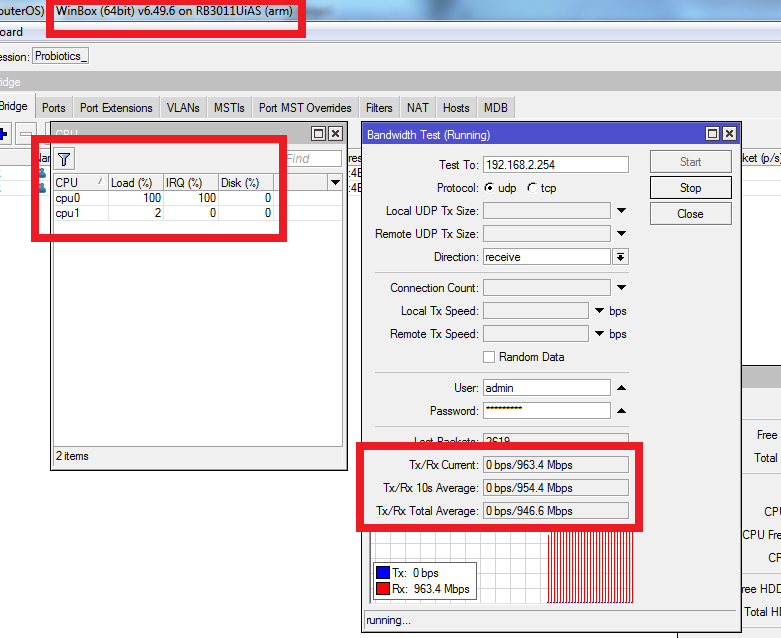Open the filter icon in CPU window

(x=64, y=159)
